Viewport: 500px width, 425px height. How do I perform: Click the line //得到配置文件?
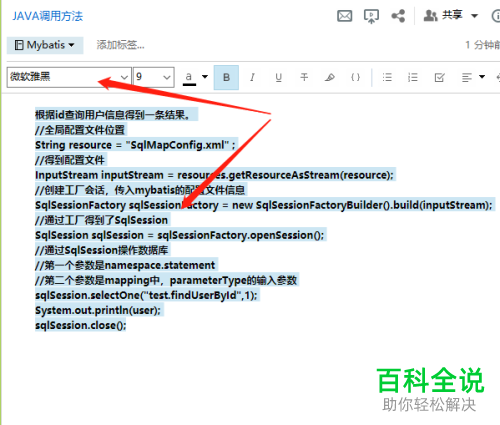tap(70, 160)
